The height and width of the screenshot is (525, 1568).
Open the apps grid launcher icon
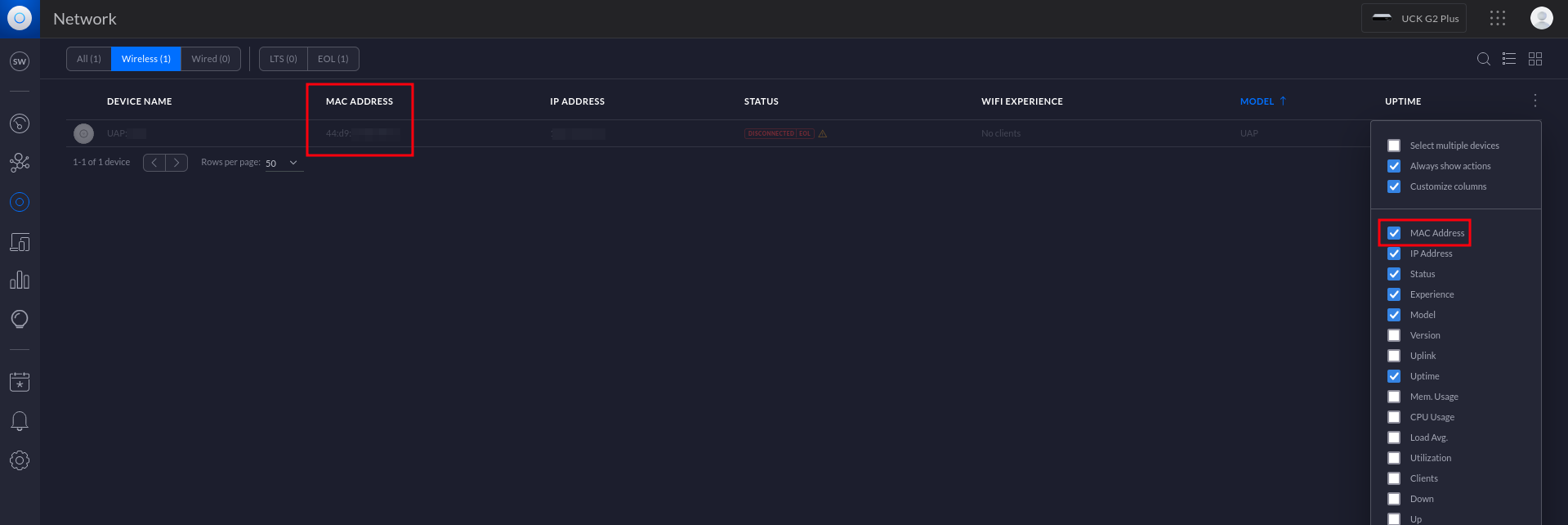tap(1497, 18)
